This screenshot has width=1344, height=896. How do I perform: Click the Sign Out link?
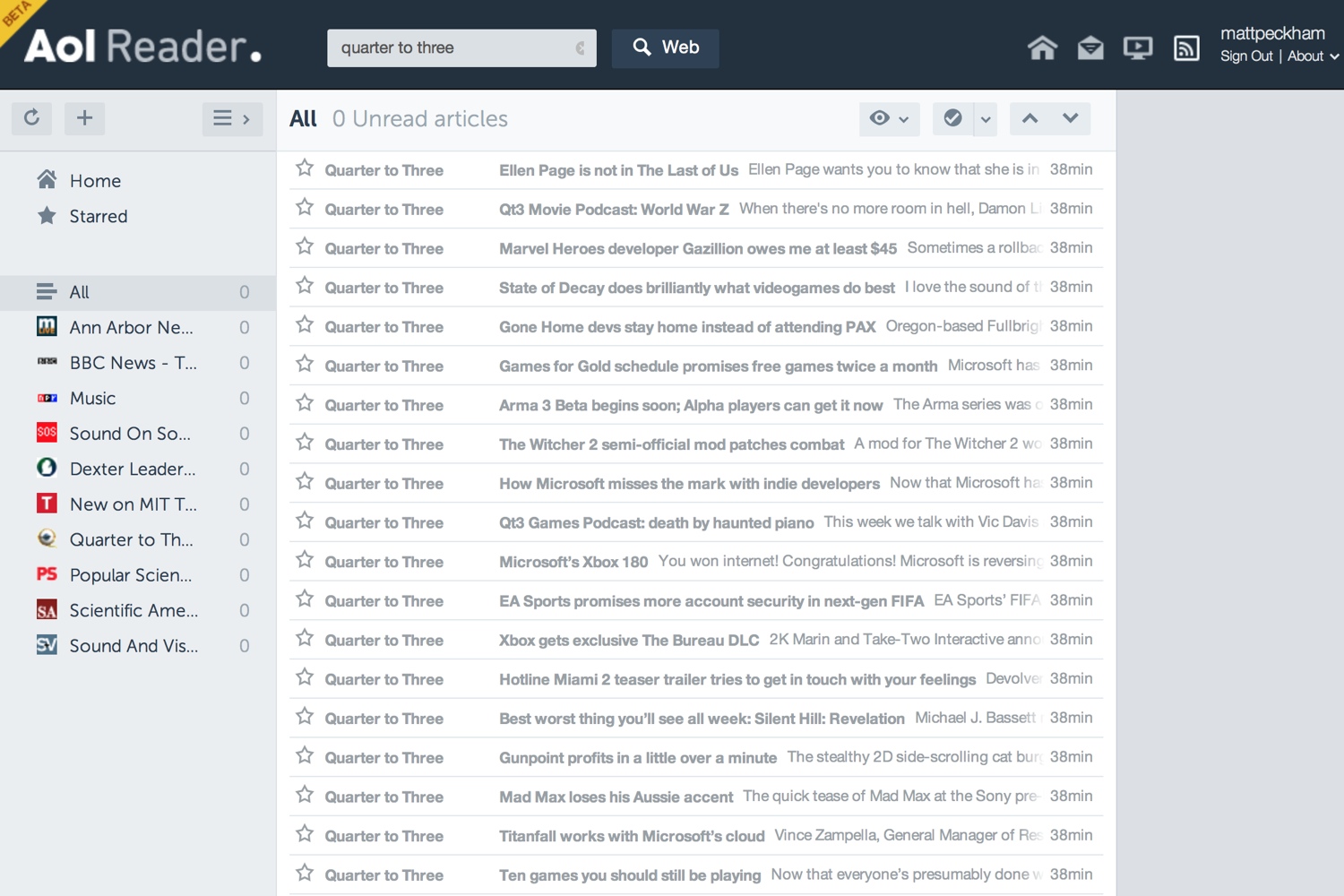click(1245, 56)
